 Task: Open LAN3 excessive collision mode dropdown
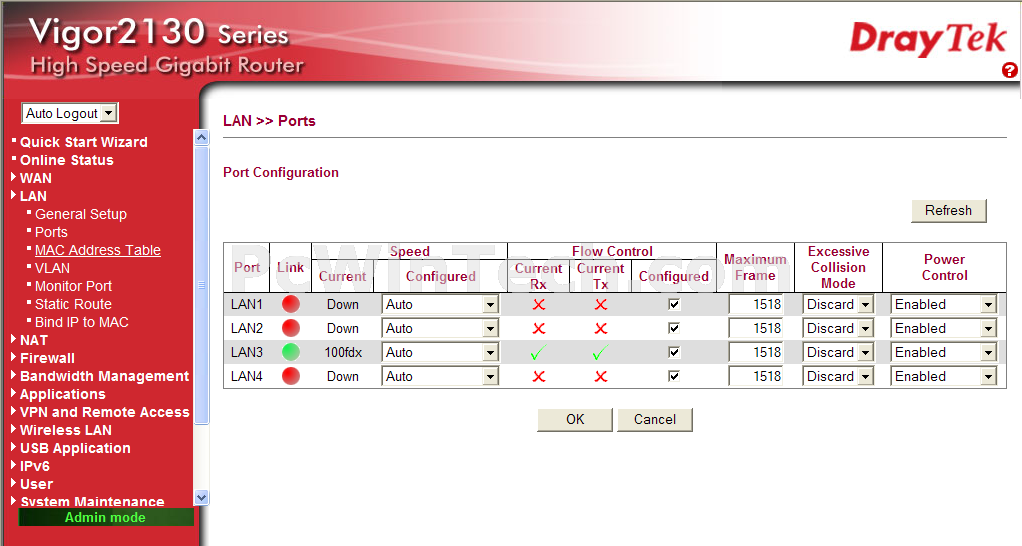[838, 352]
